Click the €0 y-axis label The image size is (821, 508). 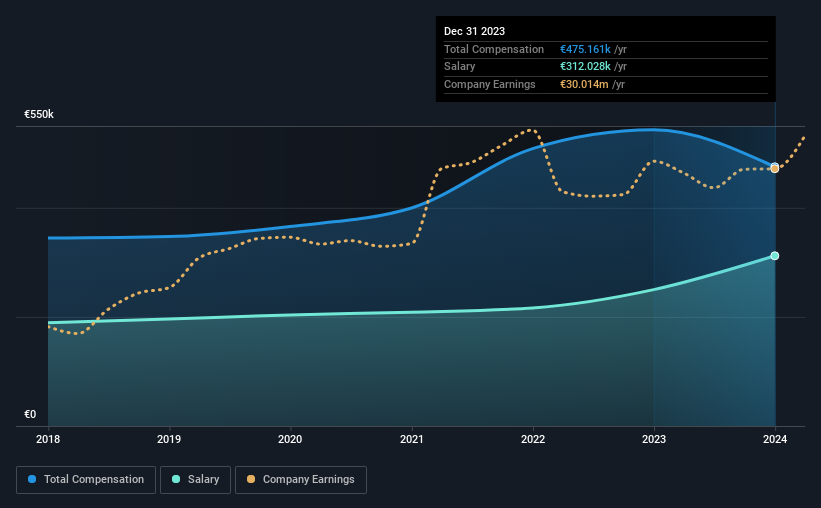[30, 414]
